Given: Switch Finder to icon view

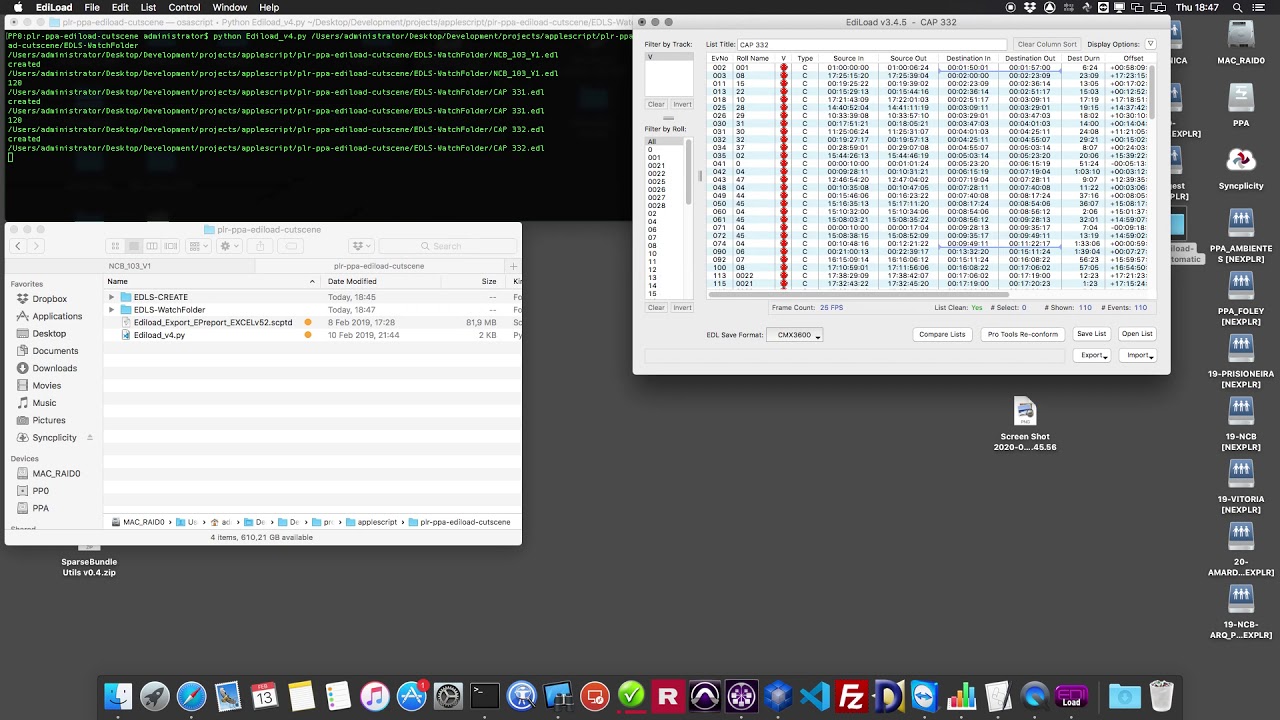Looking at the screenshot, I should (115, 246).
